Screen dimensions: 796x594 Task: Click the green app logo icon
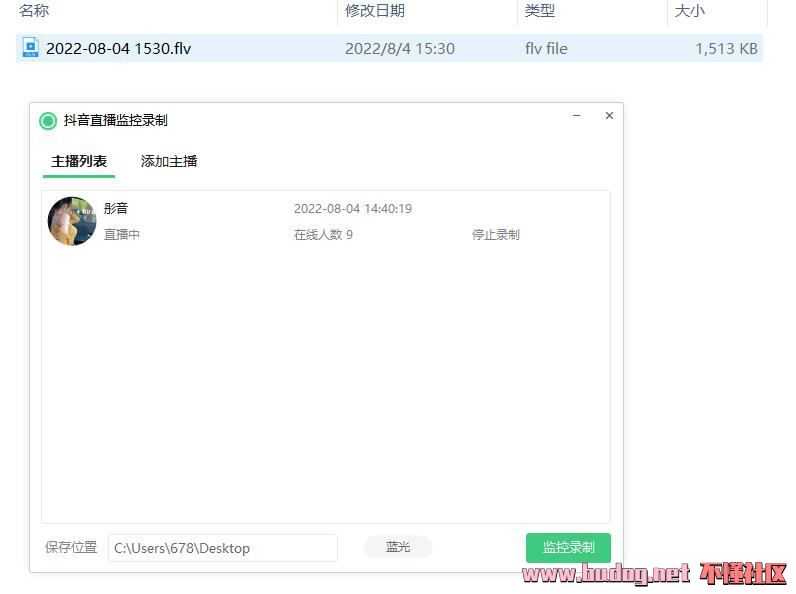(x=48, y=121)
